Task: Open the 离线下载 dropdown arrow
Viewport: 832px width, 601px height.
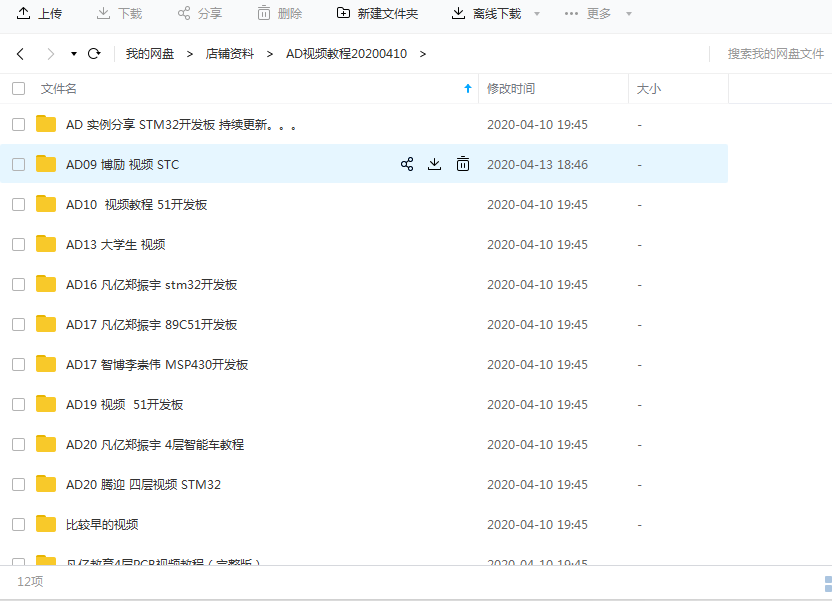Action: tap(536, 13)
